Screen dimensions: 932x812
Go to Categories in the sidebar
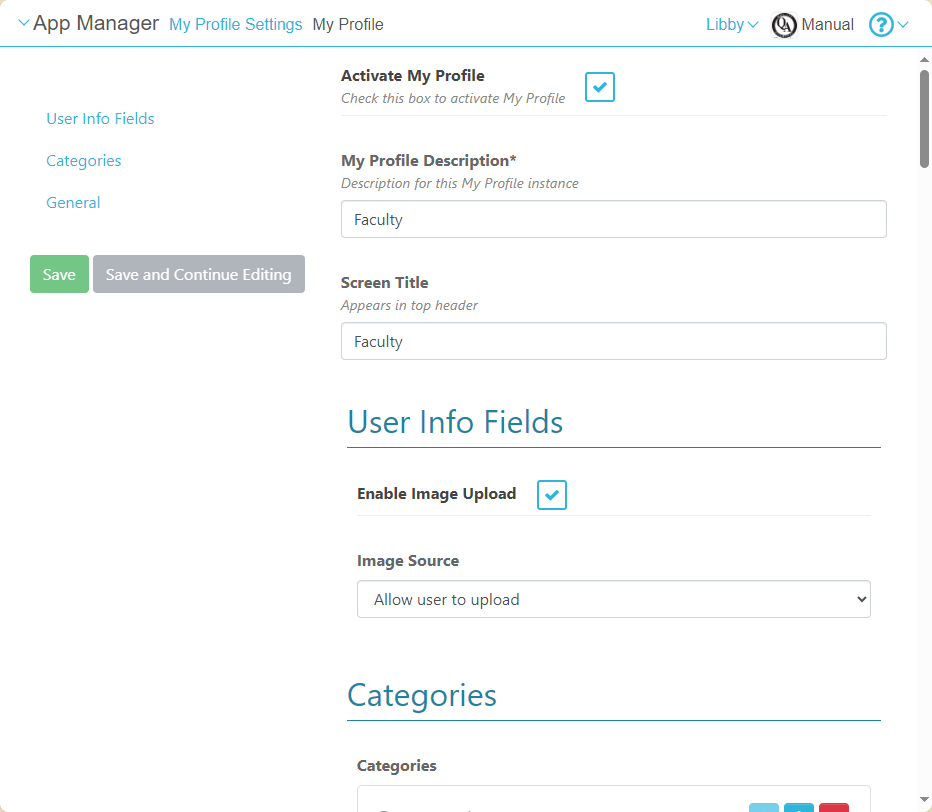(x=84, y=161)
